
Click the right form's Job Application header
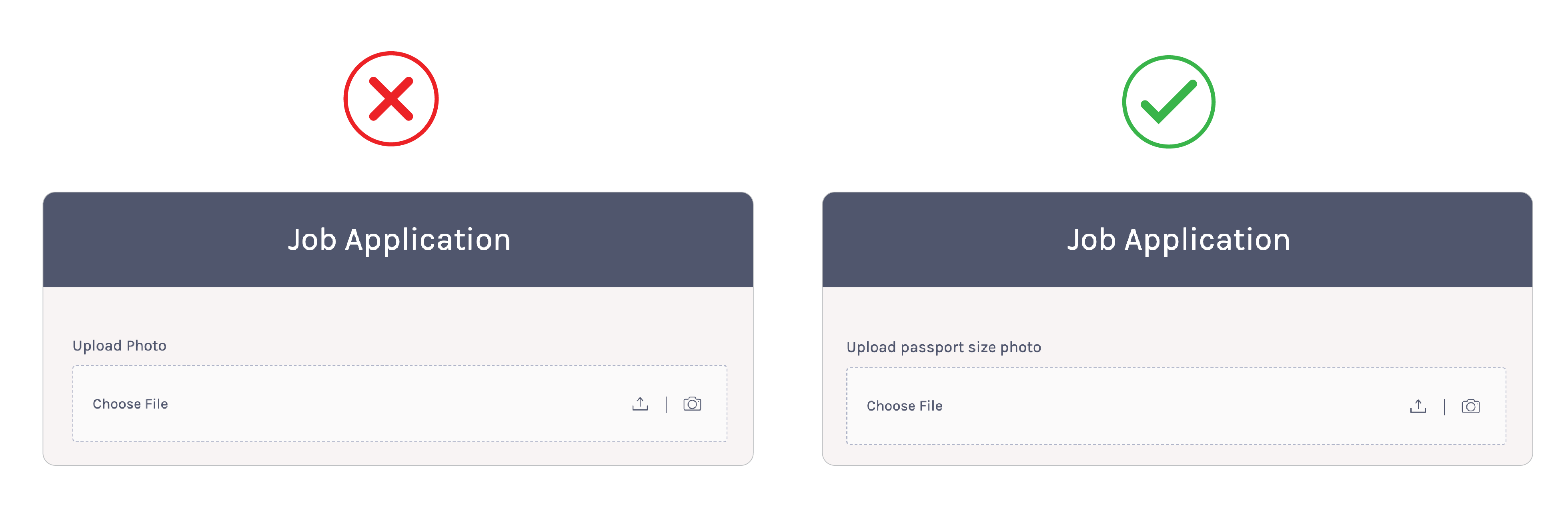pos(1178,240)
